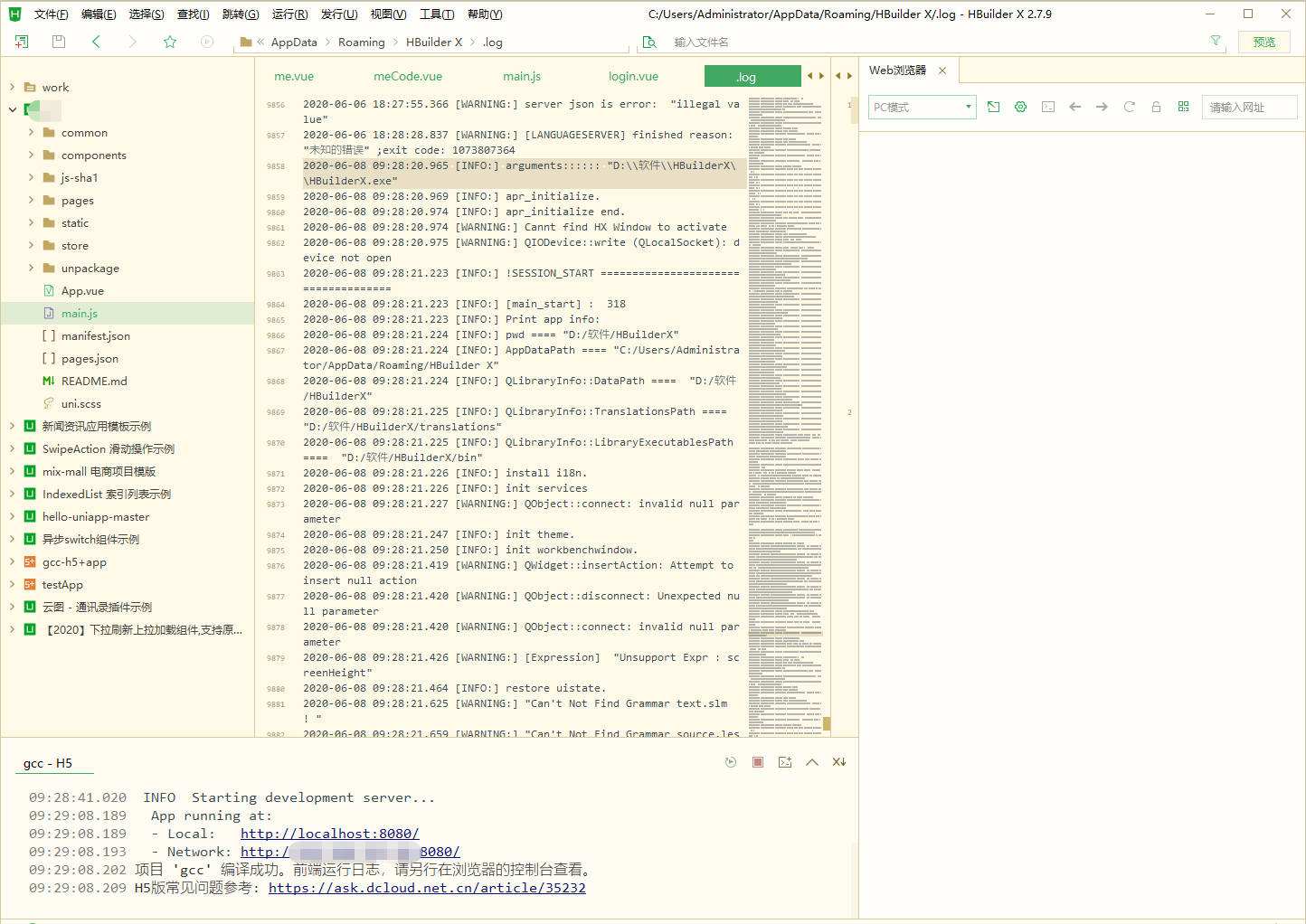Open the Web browser settings gear
Viewport: 1306px width, 924px height.
point(1020,107)
